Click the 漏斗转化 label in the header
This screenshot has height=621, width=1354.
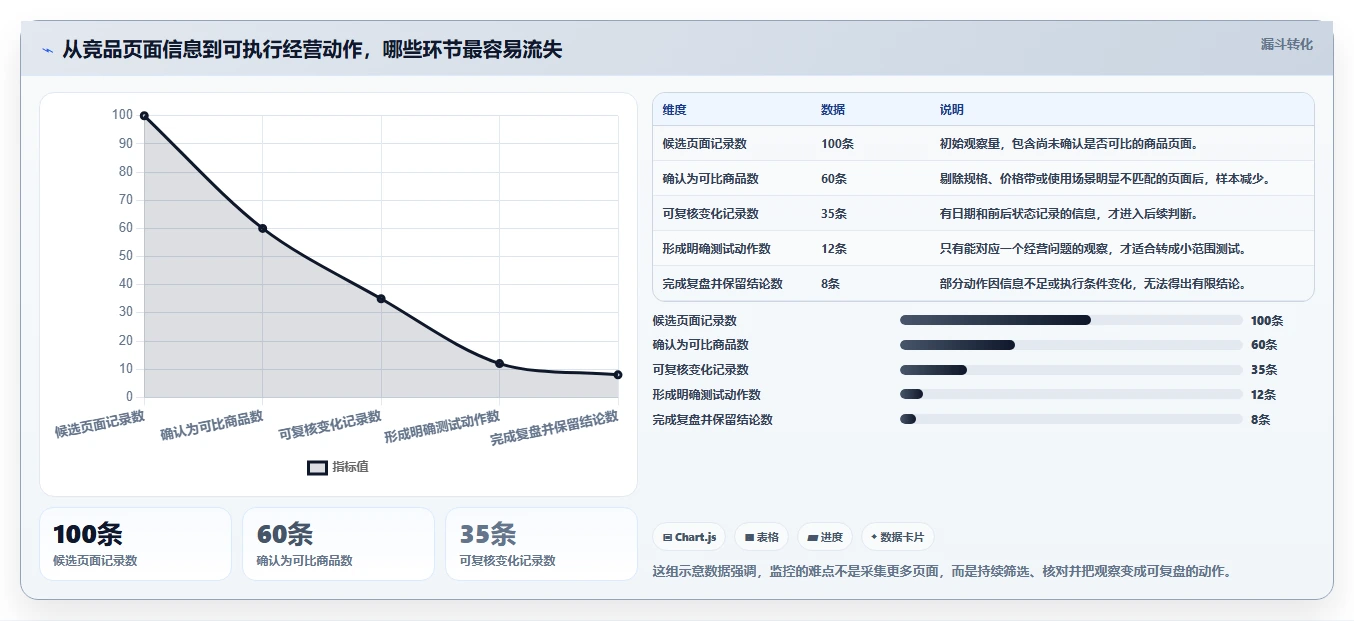pyautogui.click(x=1286, y=44)
